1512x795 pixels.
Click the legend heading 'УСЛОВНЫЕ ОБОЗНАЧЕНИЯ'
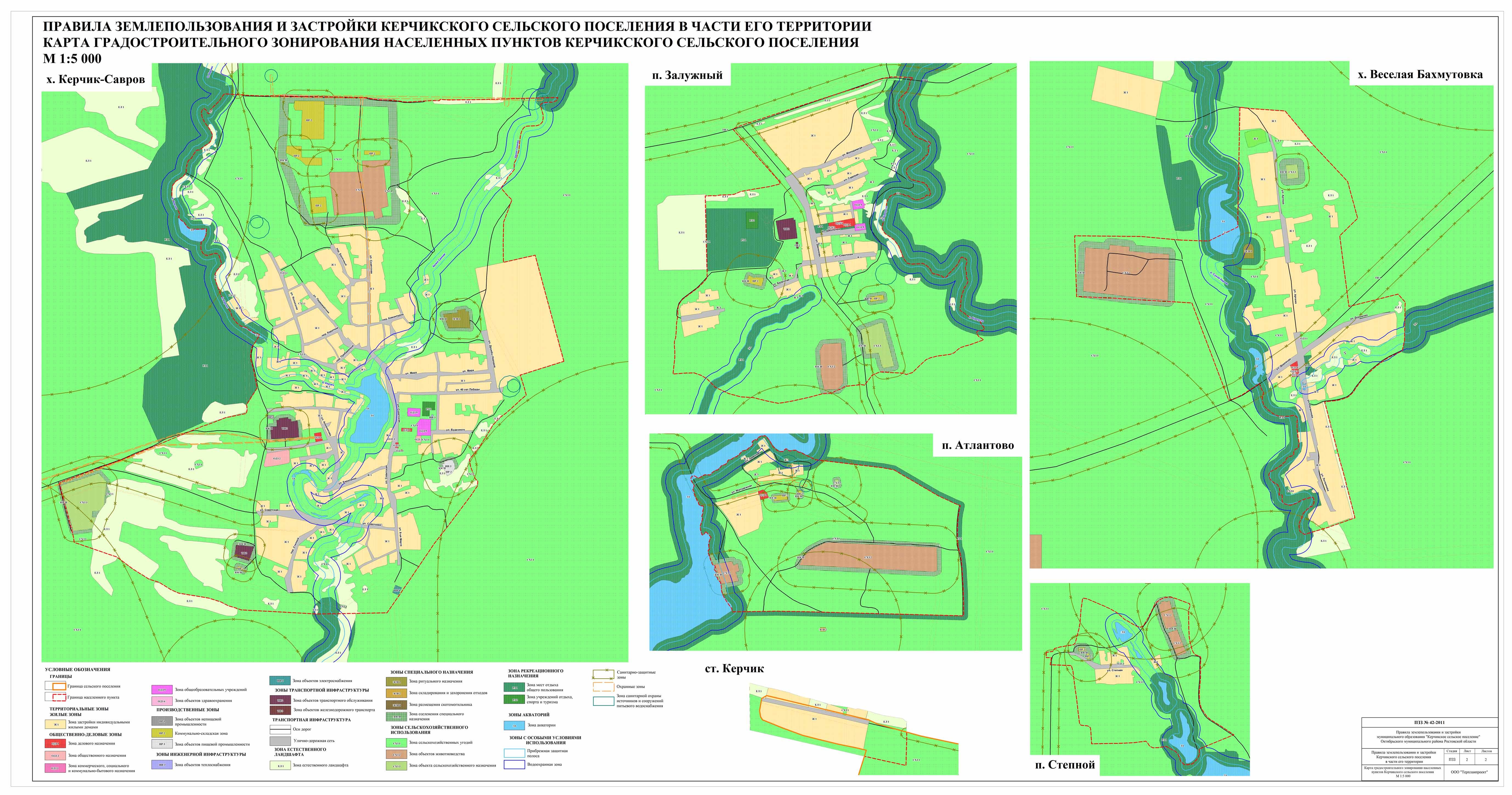77,669
